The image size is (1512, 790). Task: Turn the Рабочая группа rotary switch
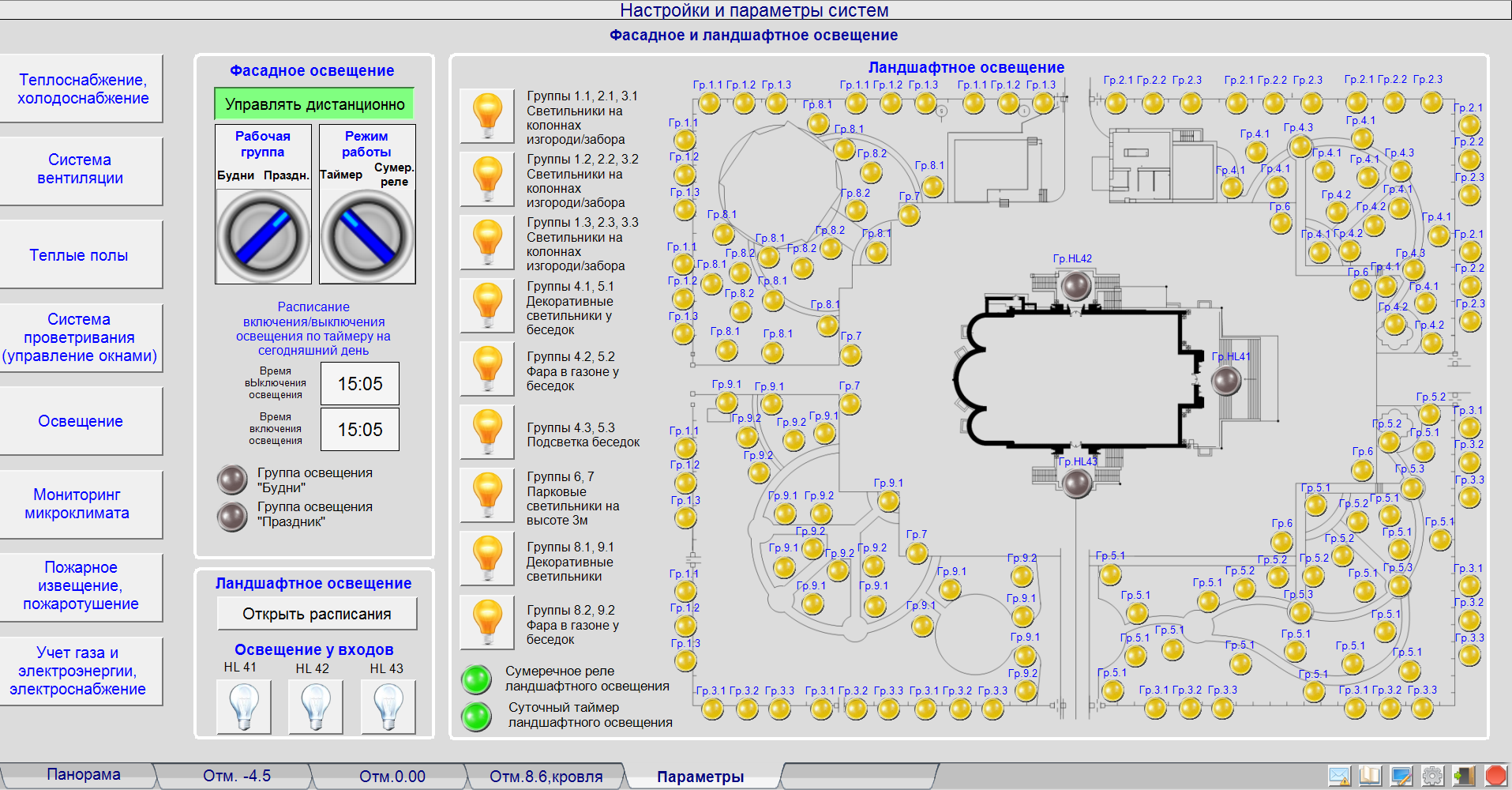263,236
